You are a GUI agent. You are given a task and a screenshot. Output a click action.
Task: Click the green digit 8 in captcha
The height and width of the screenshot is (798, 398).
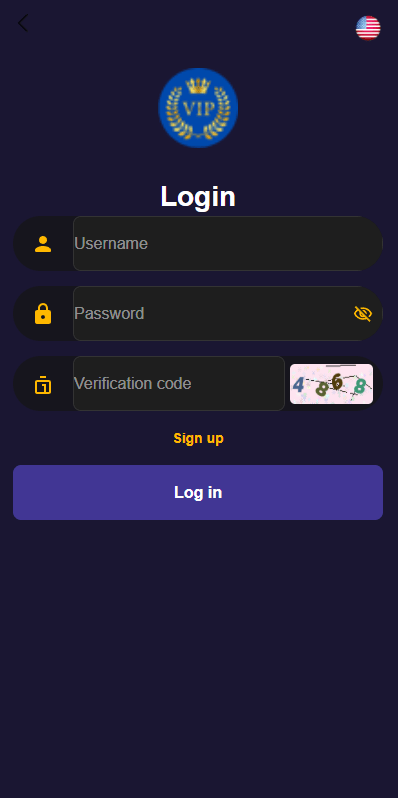(359, 387)
